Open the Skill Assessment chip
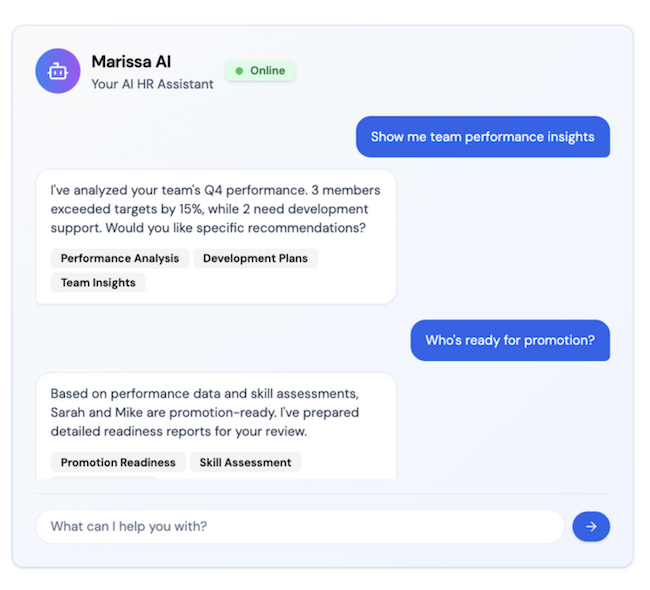 [x=245, y=462]
